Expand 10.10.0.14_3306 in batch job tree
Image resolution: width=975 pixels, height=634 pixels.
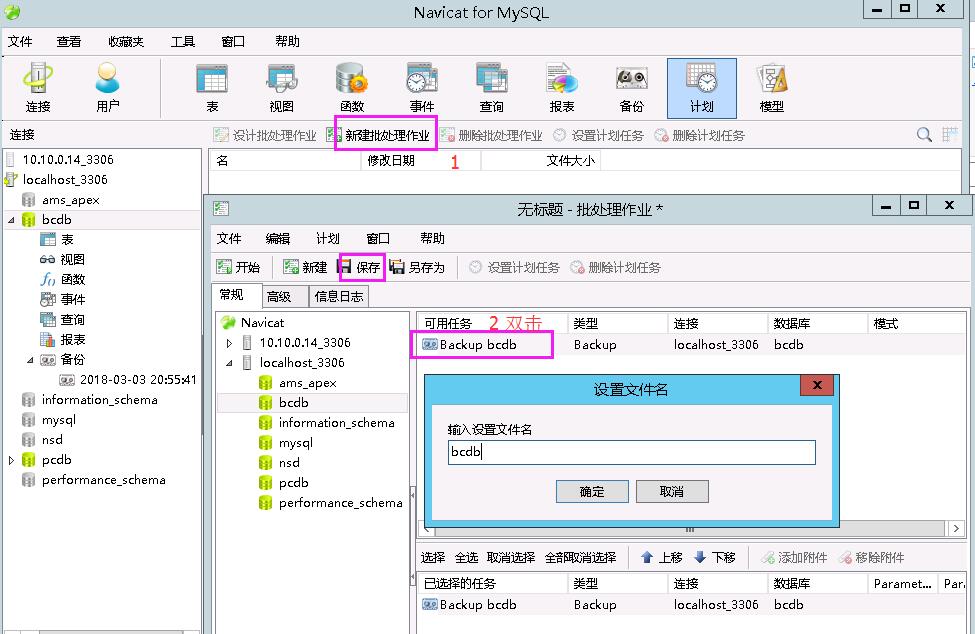[229, 343]
